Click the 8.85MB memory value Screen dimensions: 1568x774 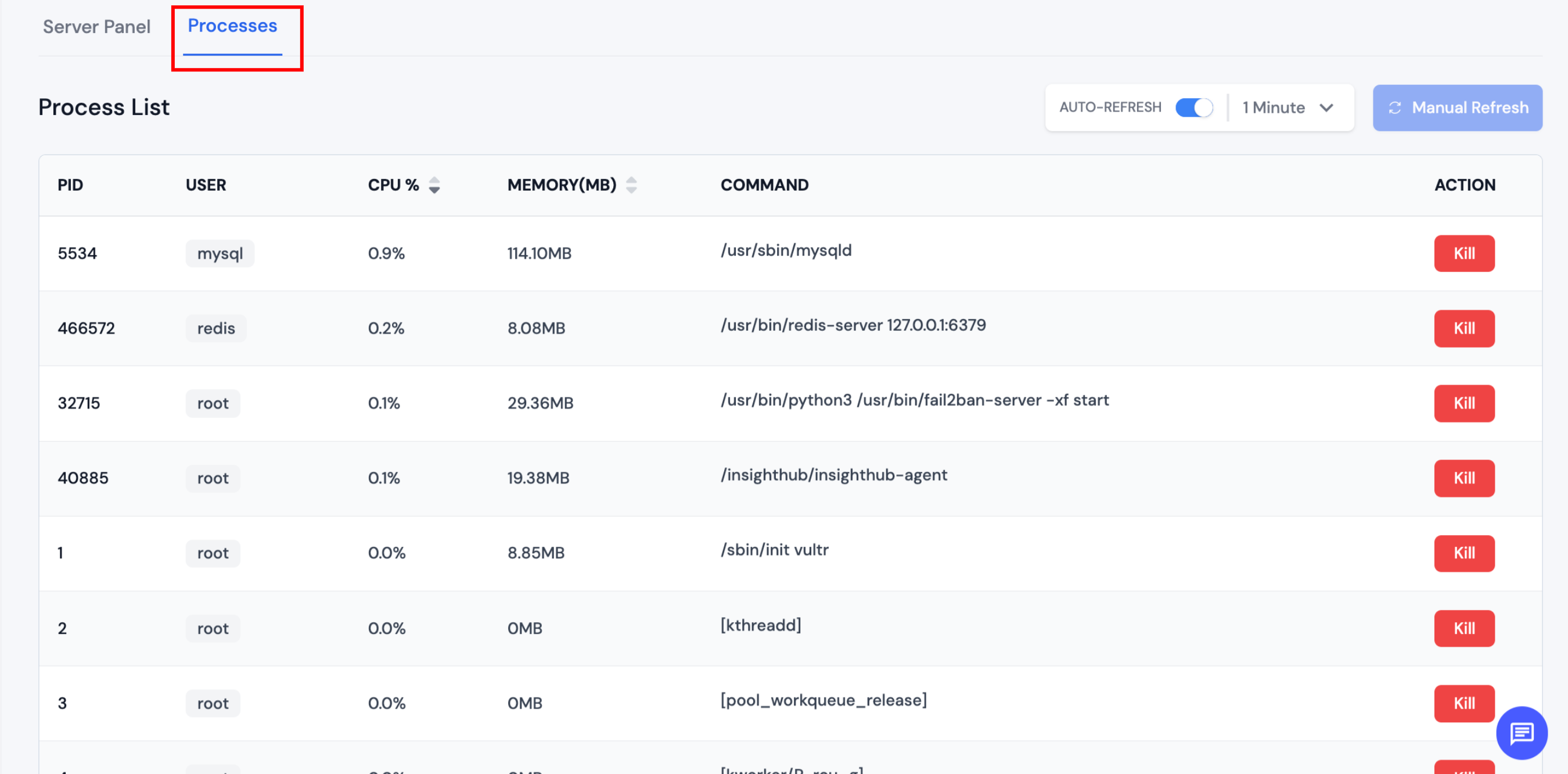click(x=535, y=553)
